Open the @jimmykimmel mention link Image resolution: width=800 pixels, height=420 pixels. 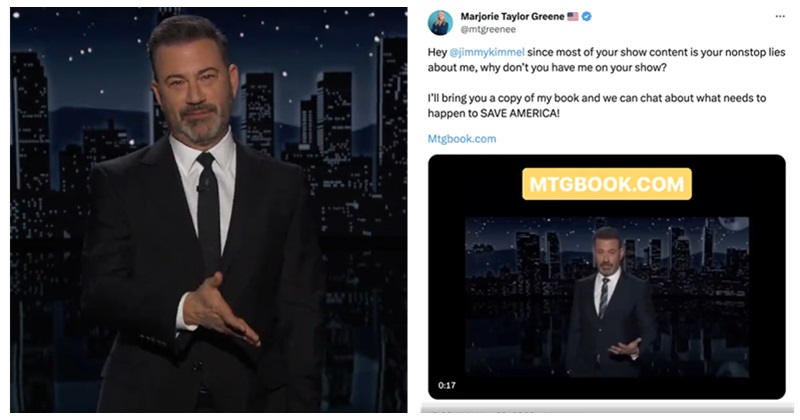pyautogui.click(x=487, y=52)
